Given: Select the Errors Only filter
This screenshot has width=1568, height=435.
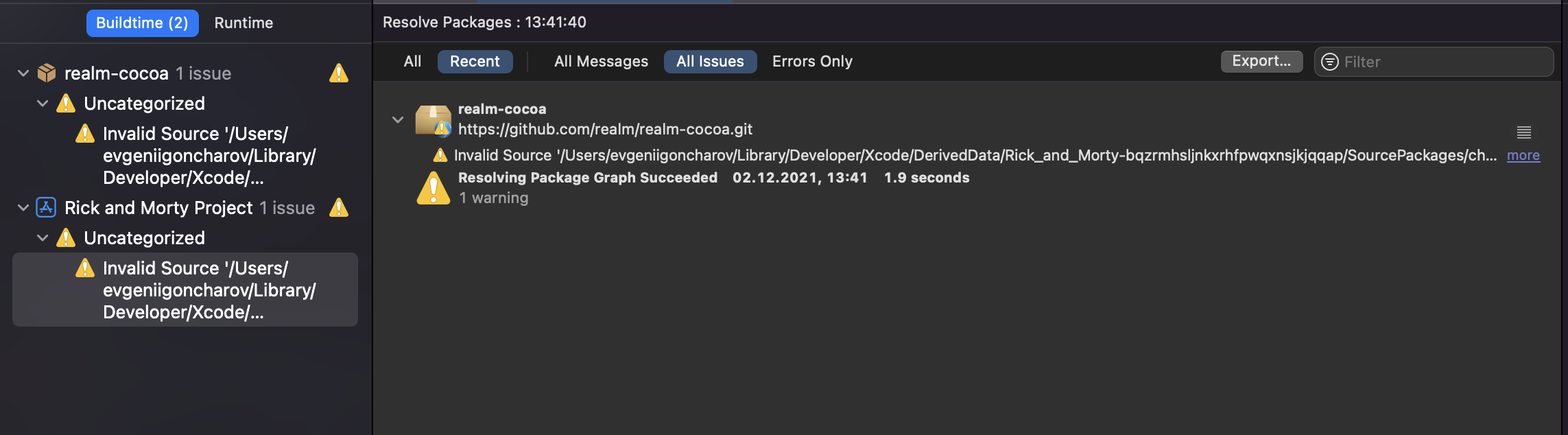Looking at the screenshot, I should [812, 61].
